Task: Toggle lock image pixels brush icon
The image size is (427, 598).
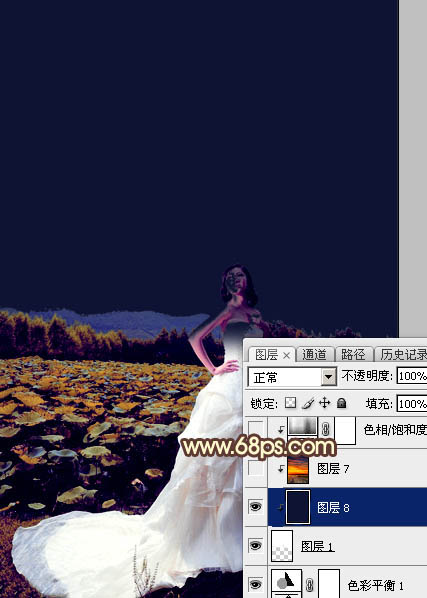Action: pyautogui.click(x=308, y=403)
